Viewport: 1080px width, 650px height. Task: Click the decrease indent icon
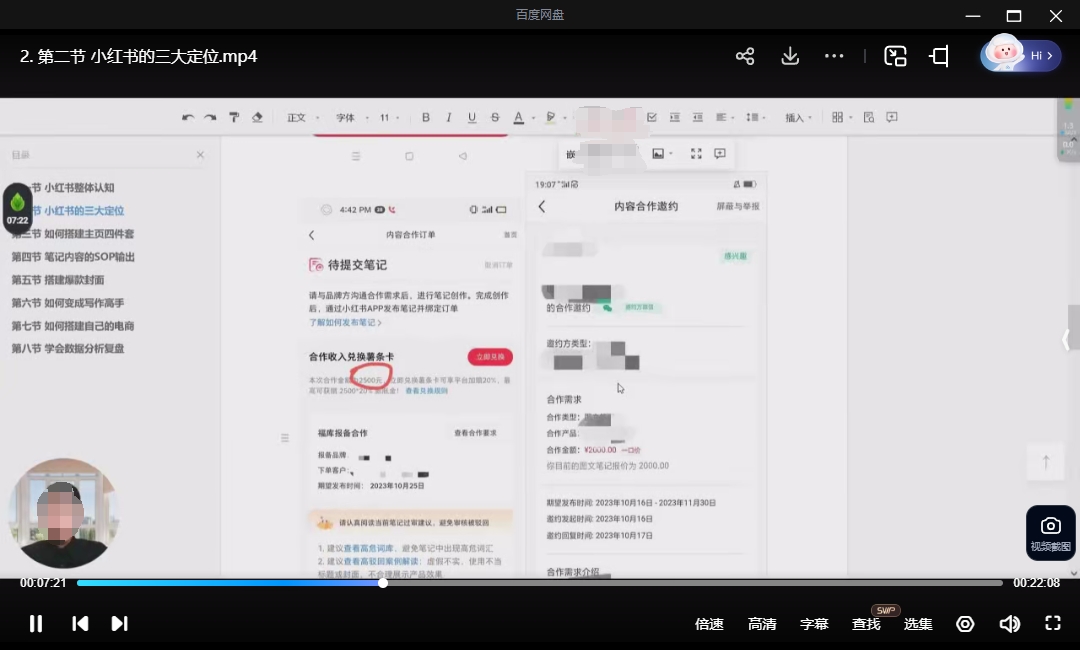click(x=698, y=118)
